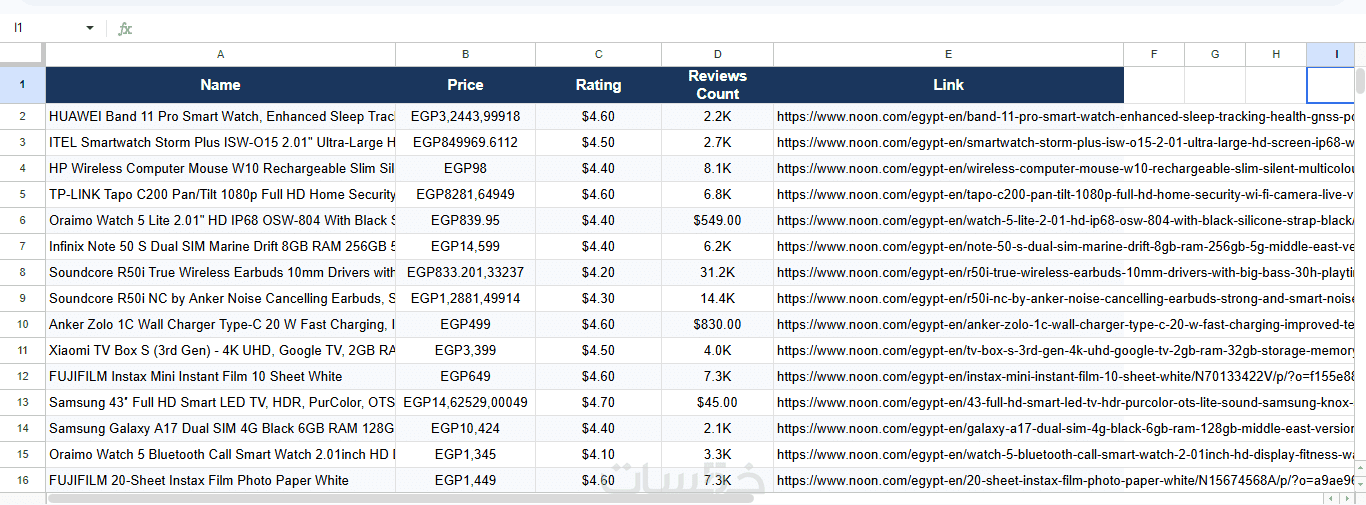Select column B header
This screenshot has height=505, width=1366.
(x=465, y=54)
